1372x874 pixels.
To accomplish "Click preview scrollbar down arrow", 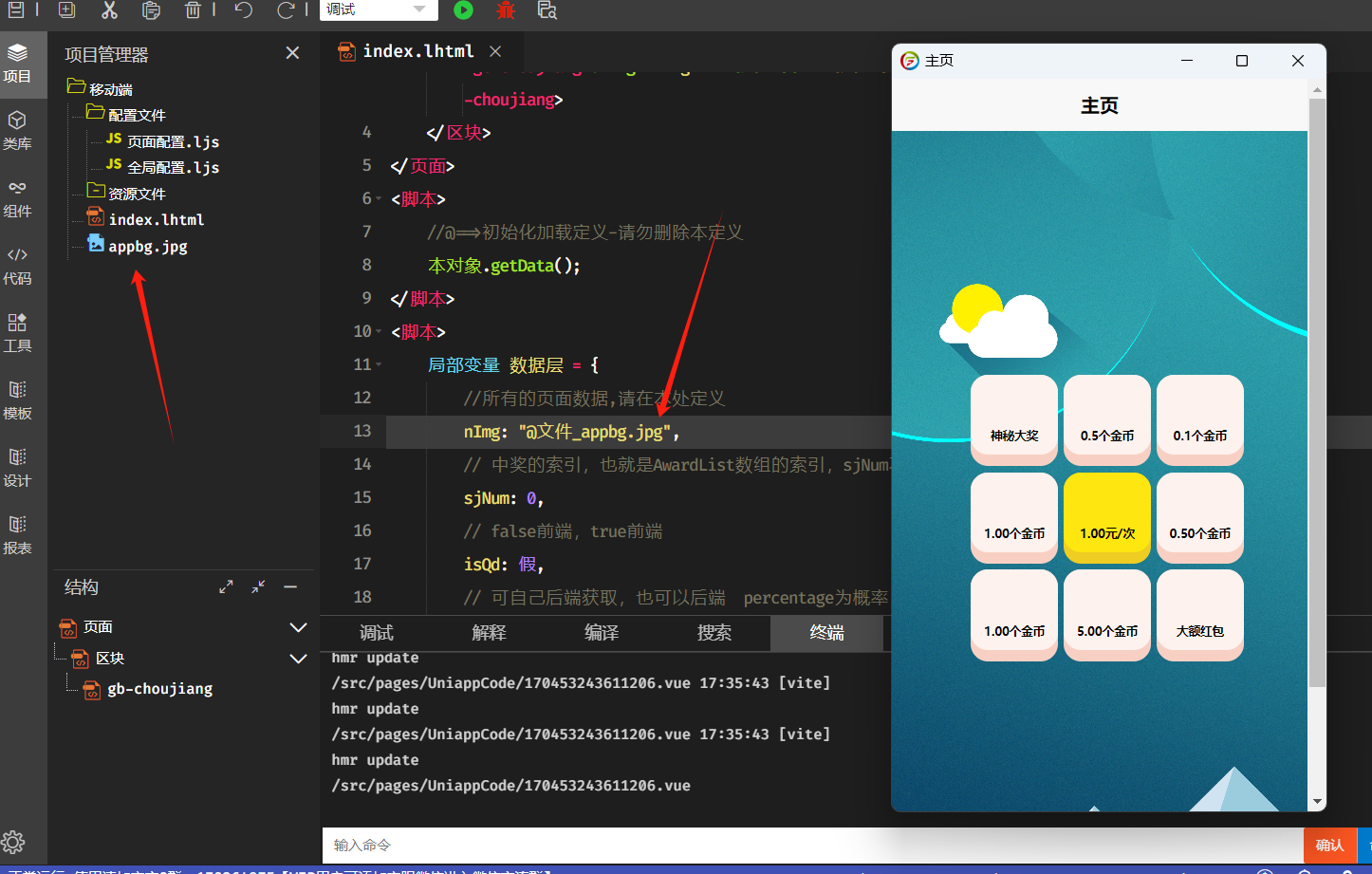I will pyautogui.click(x=1317, y=802).
